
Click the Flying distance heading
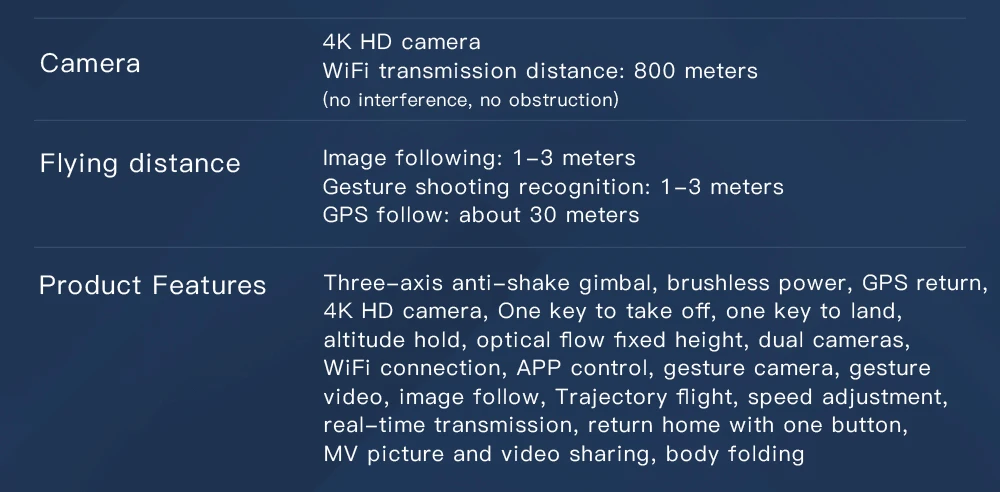(140, 163)
